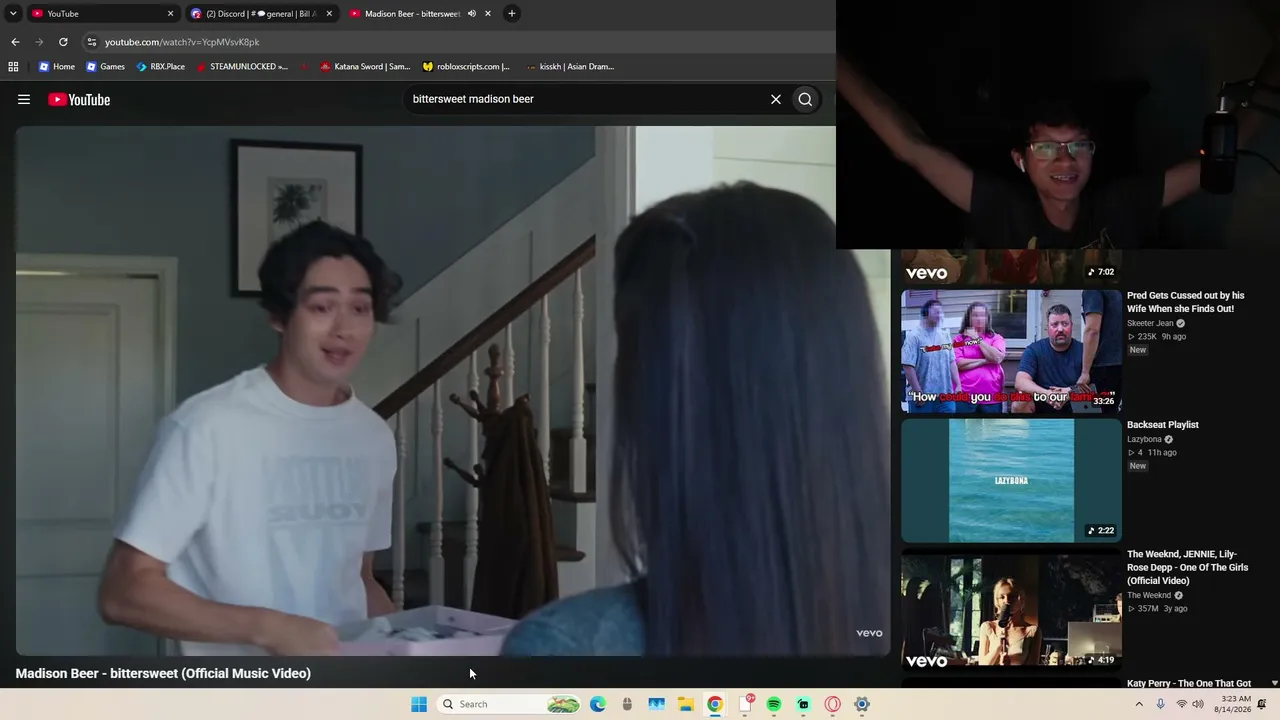
Task: Open the blue gear settings app in taskbar
Action: (x=861, y=704)
